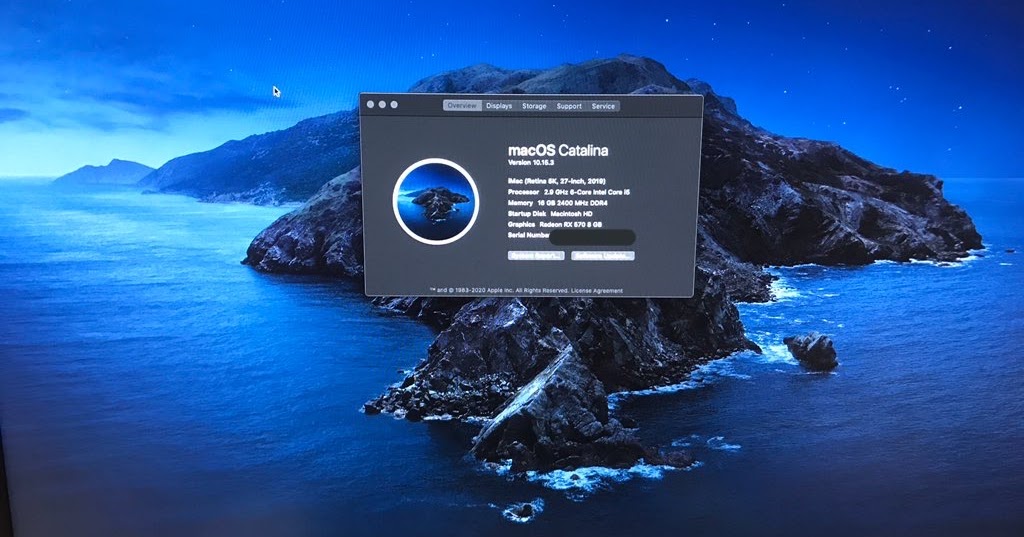Click the Startup Disk 'Macintosh HD' line
The height and width of the screenshot is (537, 1024).
pos(551,214)
